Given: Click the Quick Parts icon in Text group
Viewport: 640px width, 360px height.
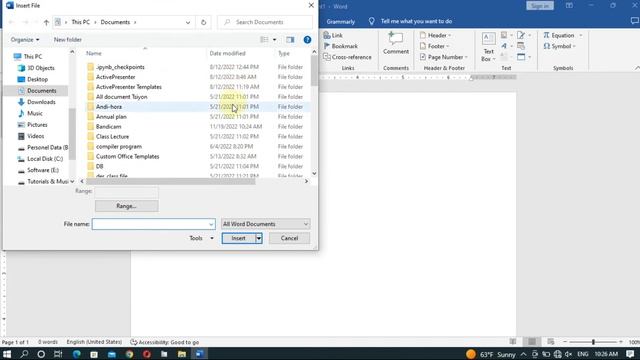Looking at the screenshot, I should pos(504,36).
